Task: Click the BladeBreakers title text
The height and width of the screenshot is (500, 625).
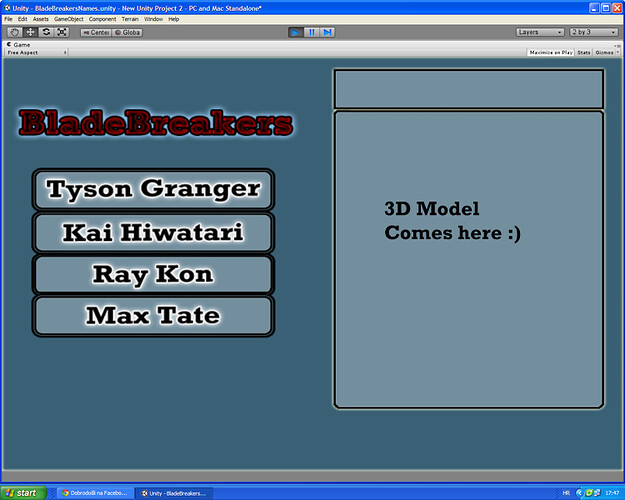Action: (156, 123)
